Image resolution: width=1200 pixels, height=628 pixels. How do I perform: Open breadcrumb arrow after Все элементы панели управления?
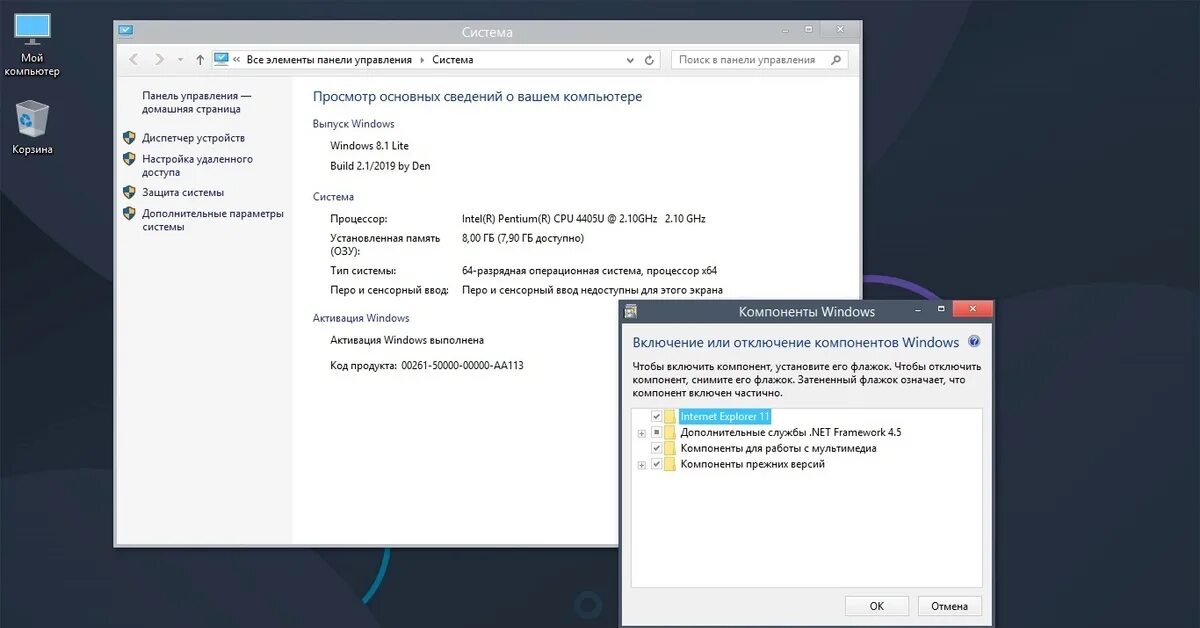422,60
